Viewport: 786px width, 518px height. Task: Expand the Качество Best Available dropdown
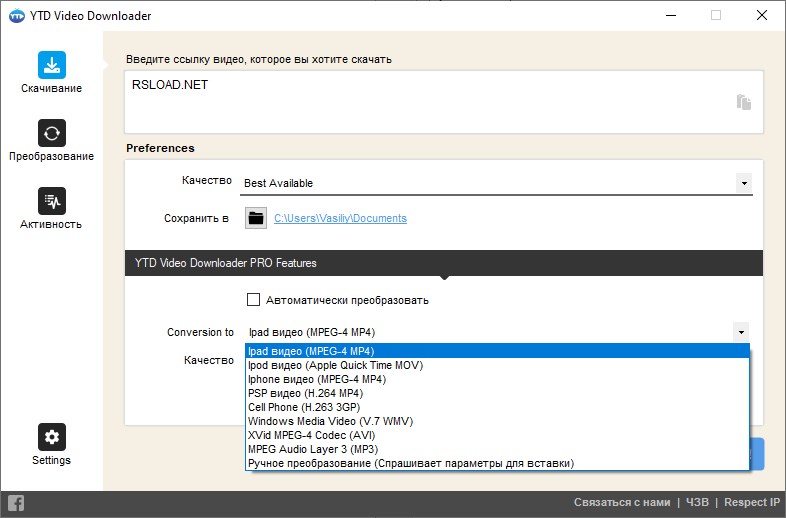coord(743,183)
